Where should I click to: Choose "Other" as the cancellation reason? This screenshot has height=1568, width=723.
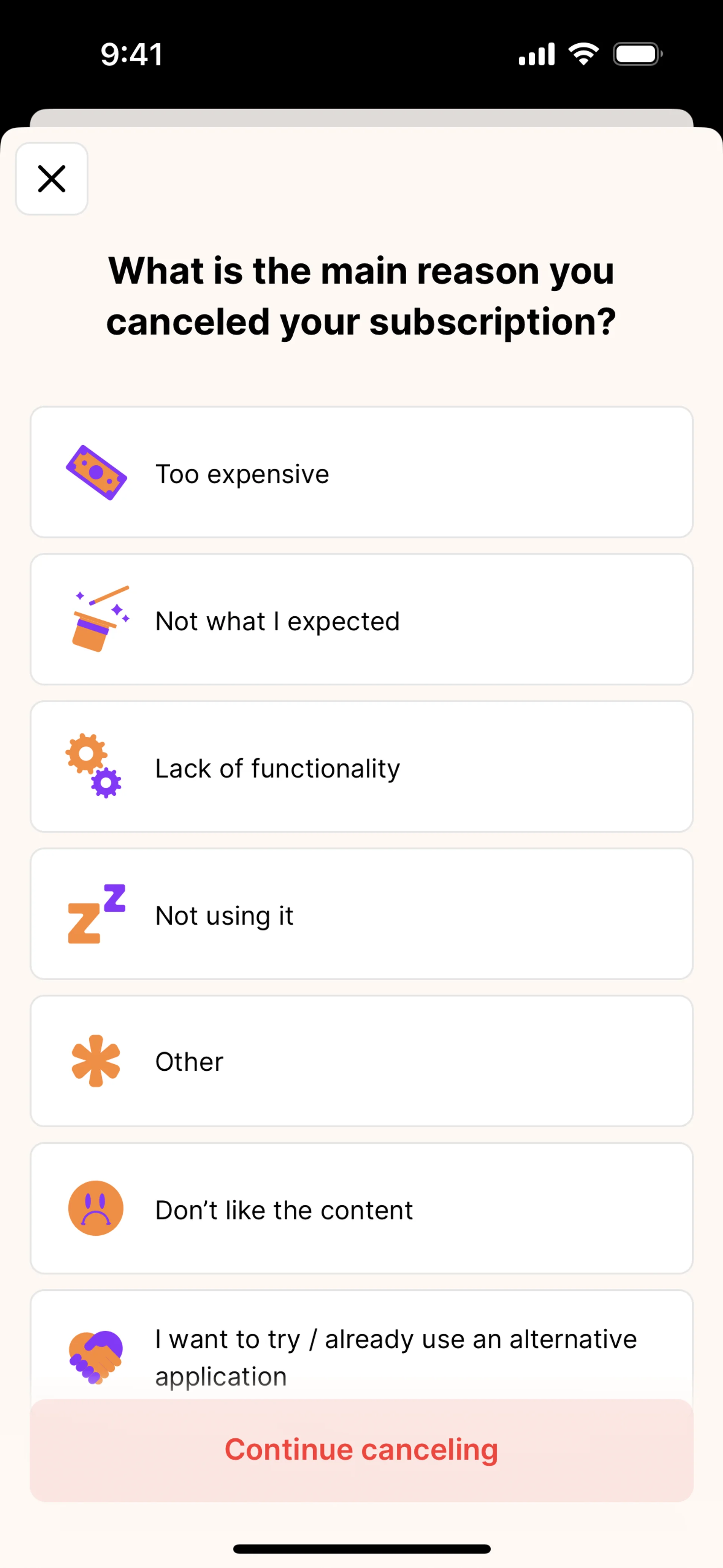pos(189,1062)
